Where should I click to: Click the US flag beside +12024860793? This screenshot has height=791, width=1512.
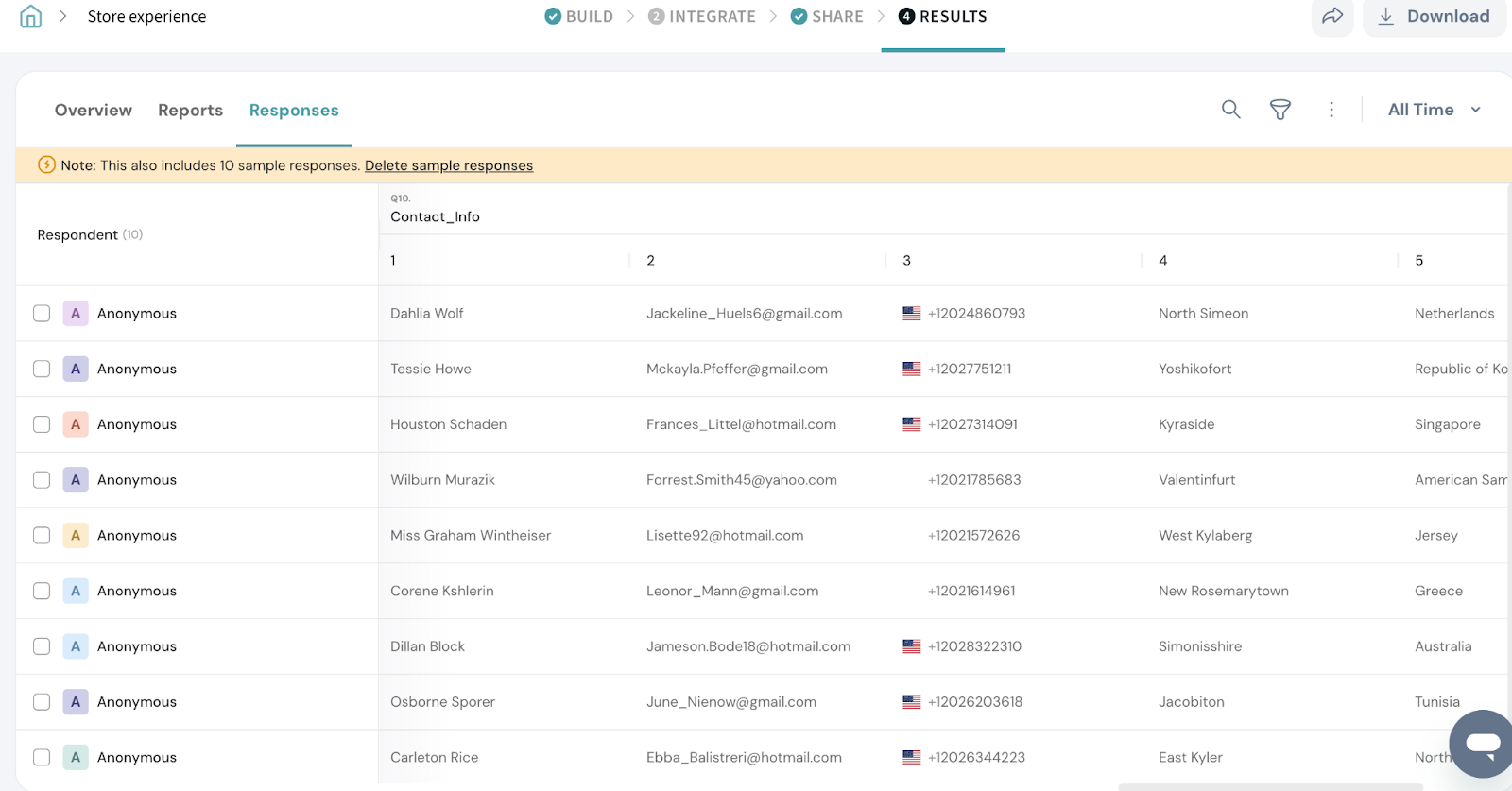911,314
